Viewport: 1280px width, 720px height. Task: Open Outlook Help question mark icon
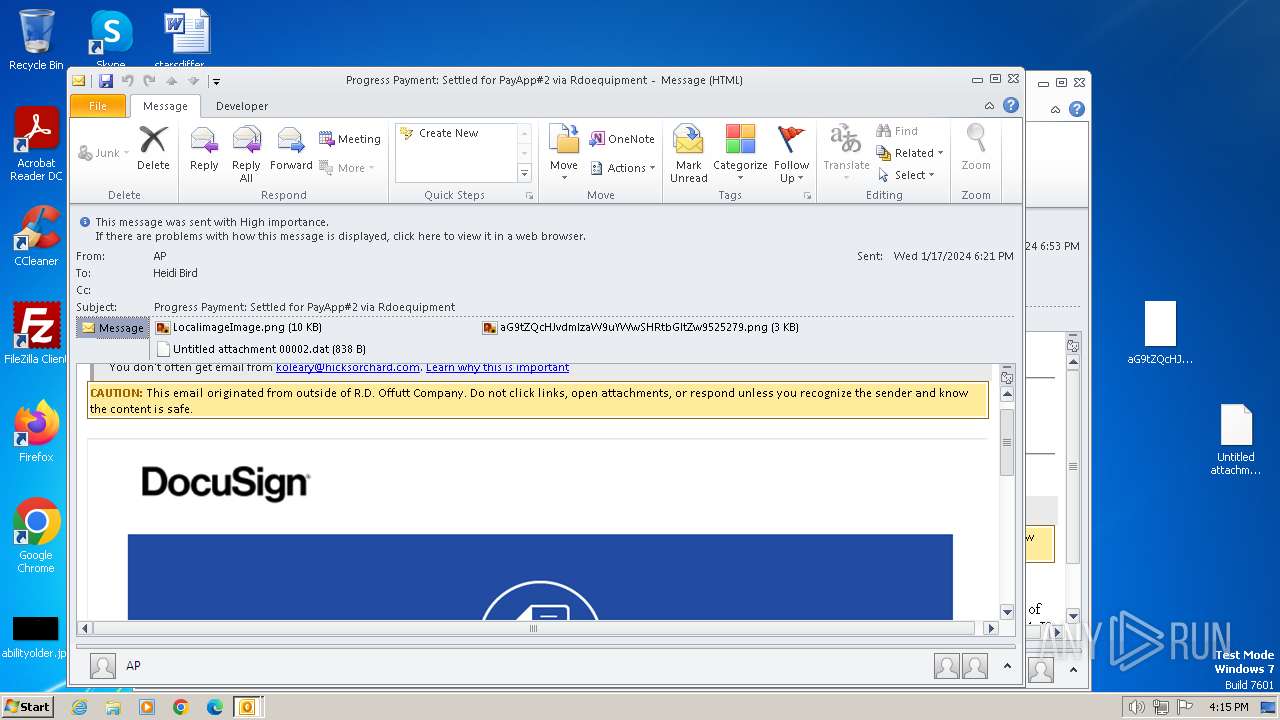[x=1011, y=105]
